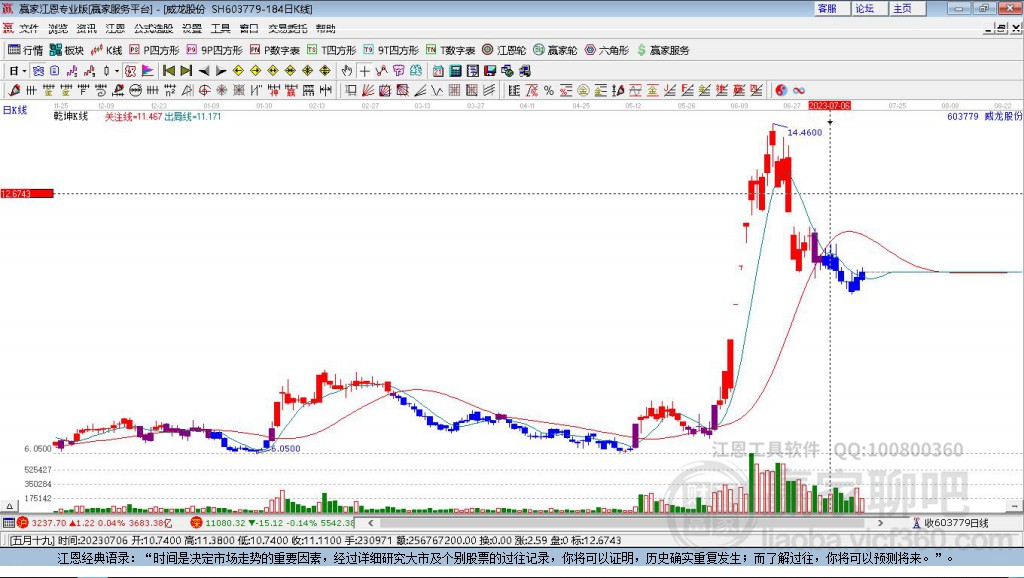Image resolution: width=1024 pixels, height=578 pixels.
Task: Open the 江恩轮 Gann wheel tool
Action: pos(504,50)
